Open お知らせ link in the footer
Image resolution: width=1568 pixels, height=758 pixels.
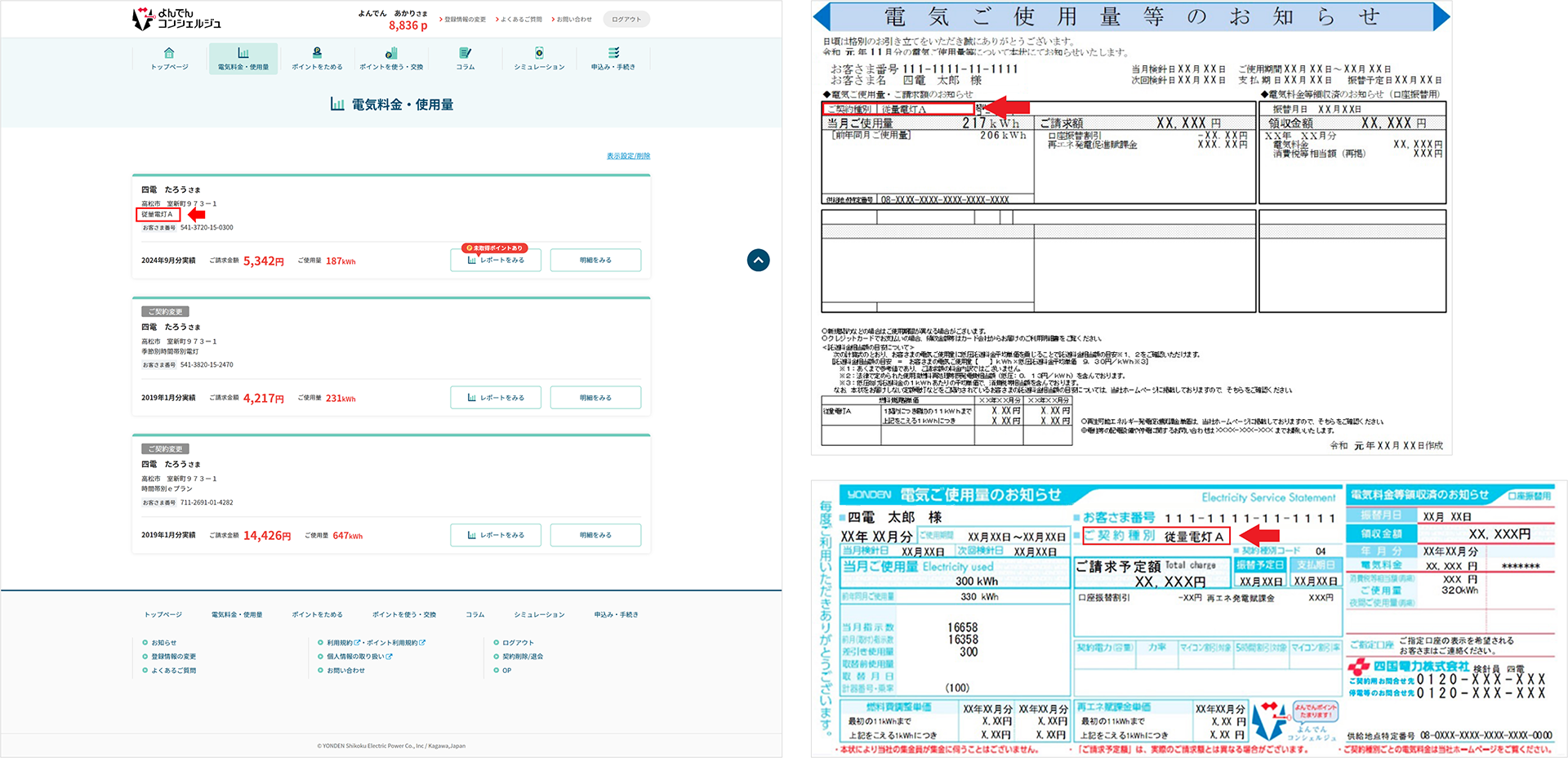click(x=163, y=643)
